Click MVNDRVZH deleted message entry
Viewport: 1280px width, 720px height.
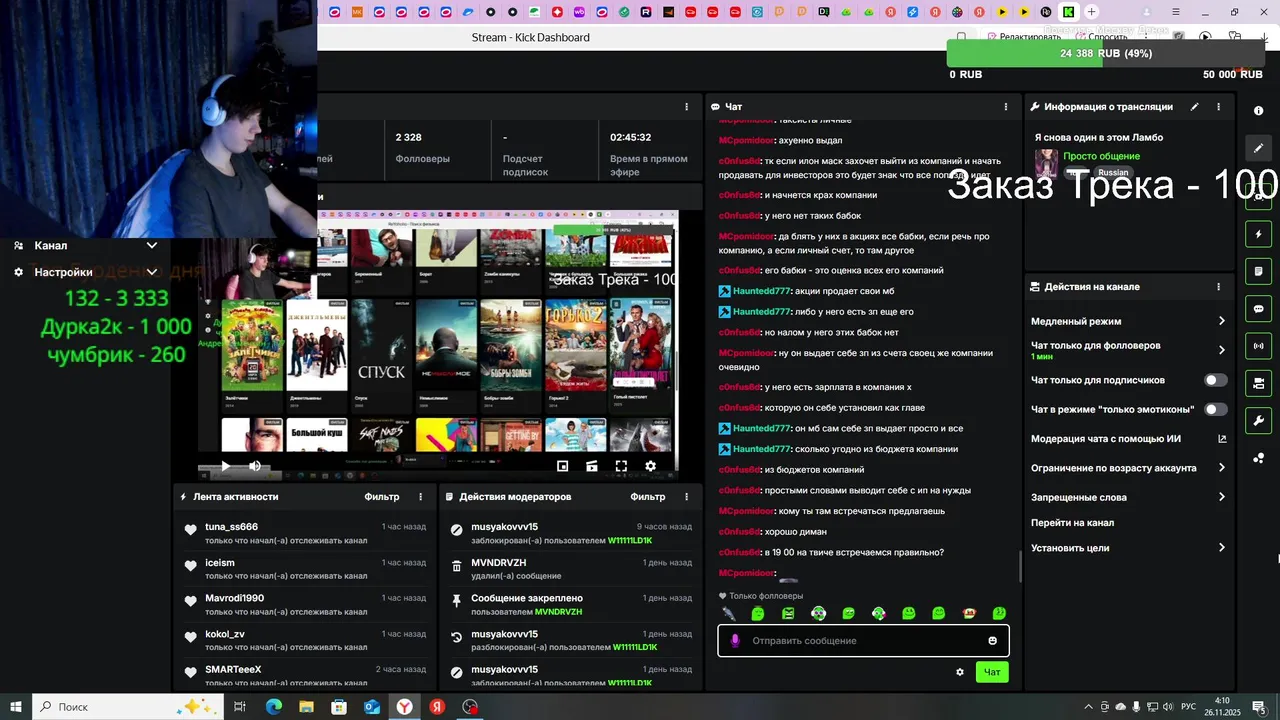(571, 569)
